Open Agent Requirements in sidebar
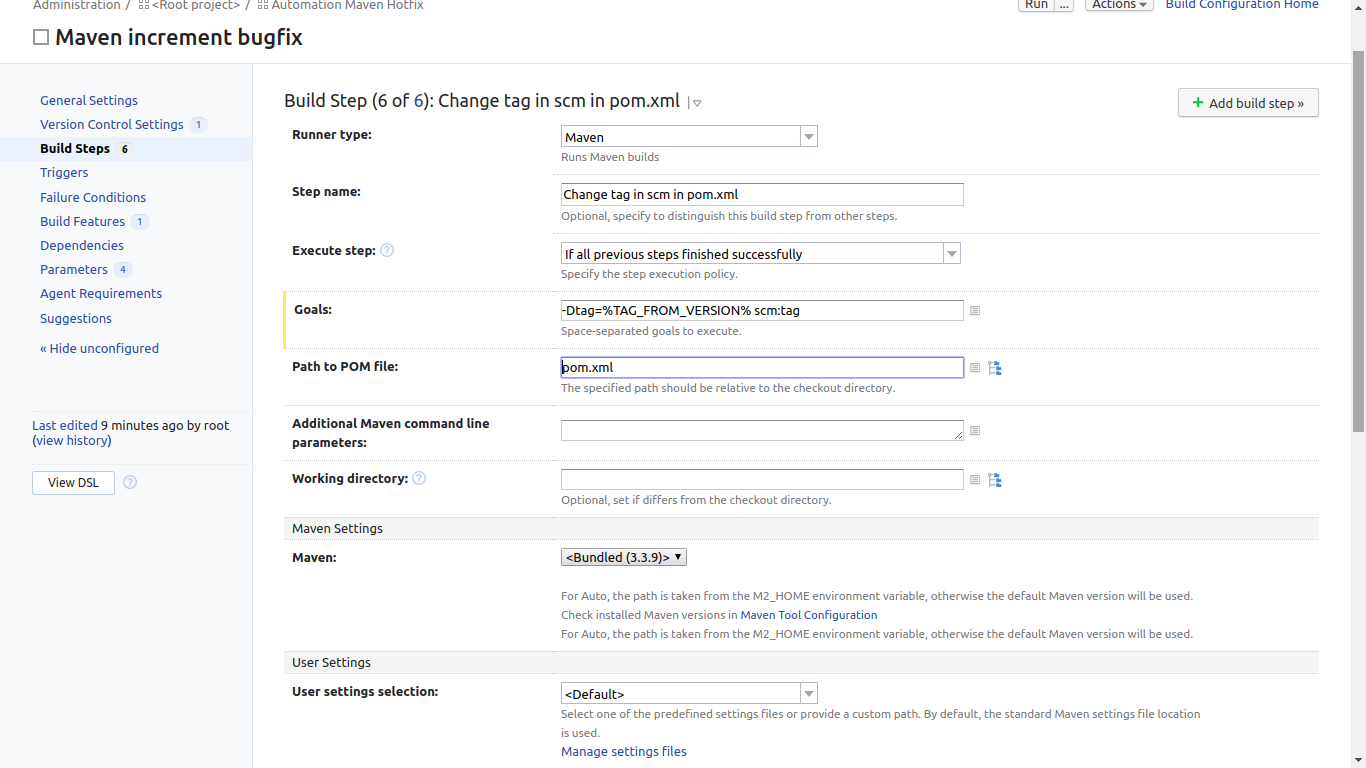This screenshot has height=768, width=1366. click(x=101, y=293)
